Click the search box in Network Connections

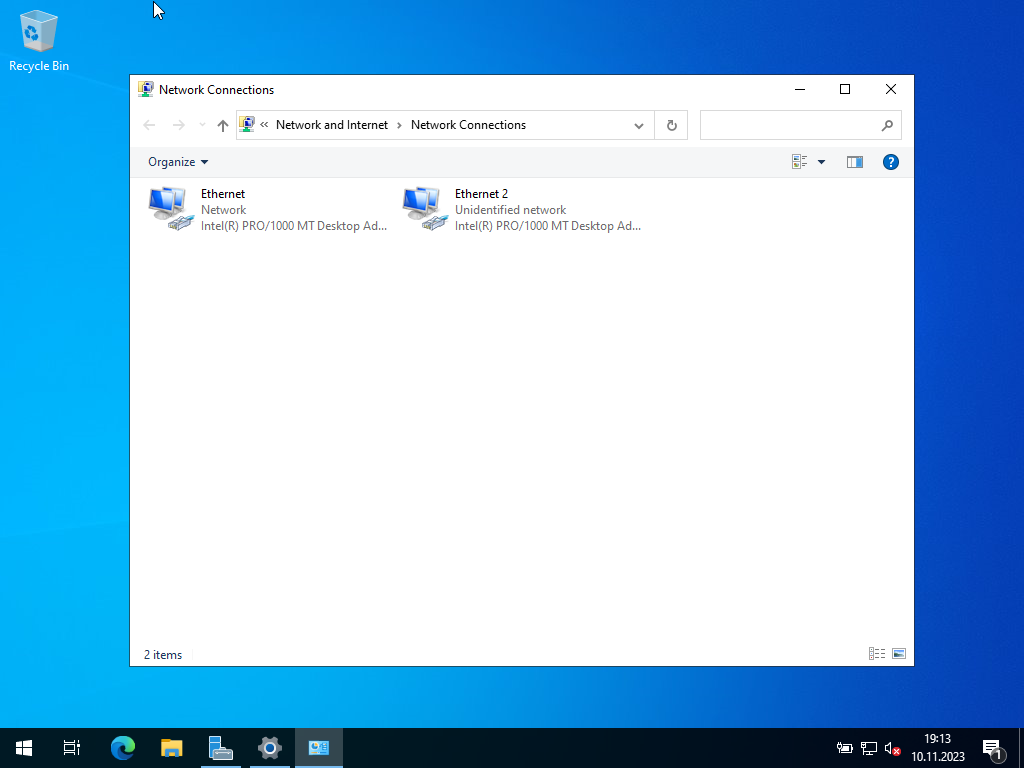[801, 125]
